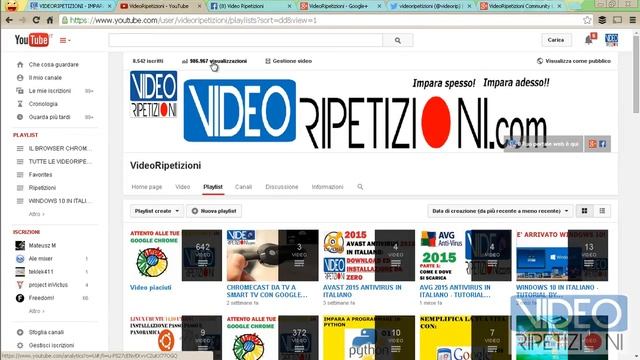This screenshot has width=640, height=360.
Task: Bookmark this page with the star
Action: coord(587,20)
